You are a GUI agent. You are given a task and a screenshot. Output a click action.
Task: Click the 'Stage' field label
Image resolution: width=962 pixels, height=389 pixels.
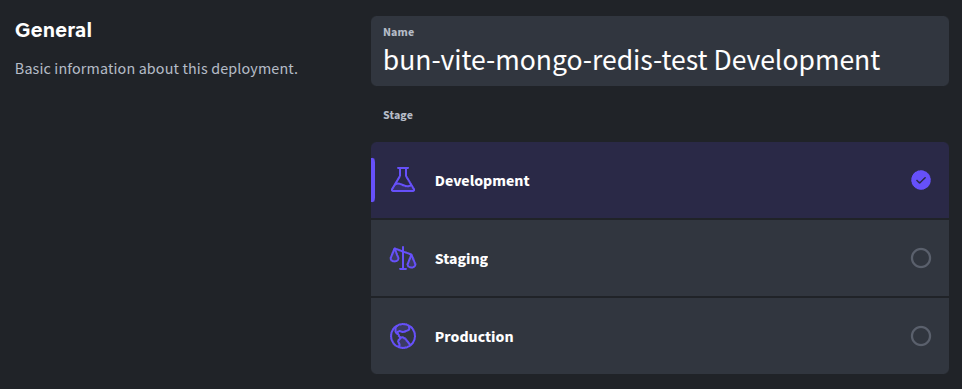pos(398,115)
